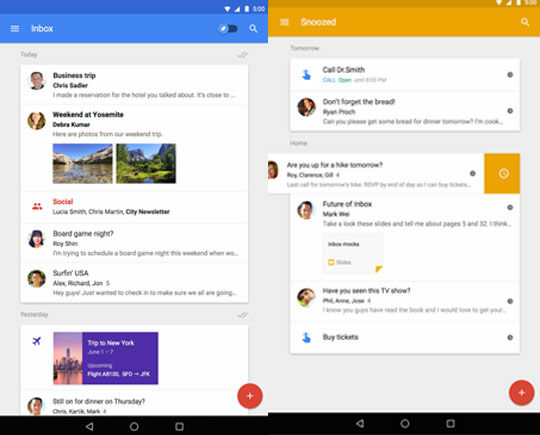Screen dimensions: 540x435
Task: Tap the snooze clock on TV show email
Action: pos(510,301)
